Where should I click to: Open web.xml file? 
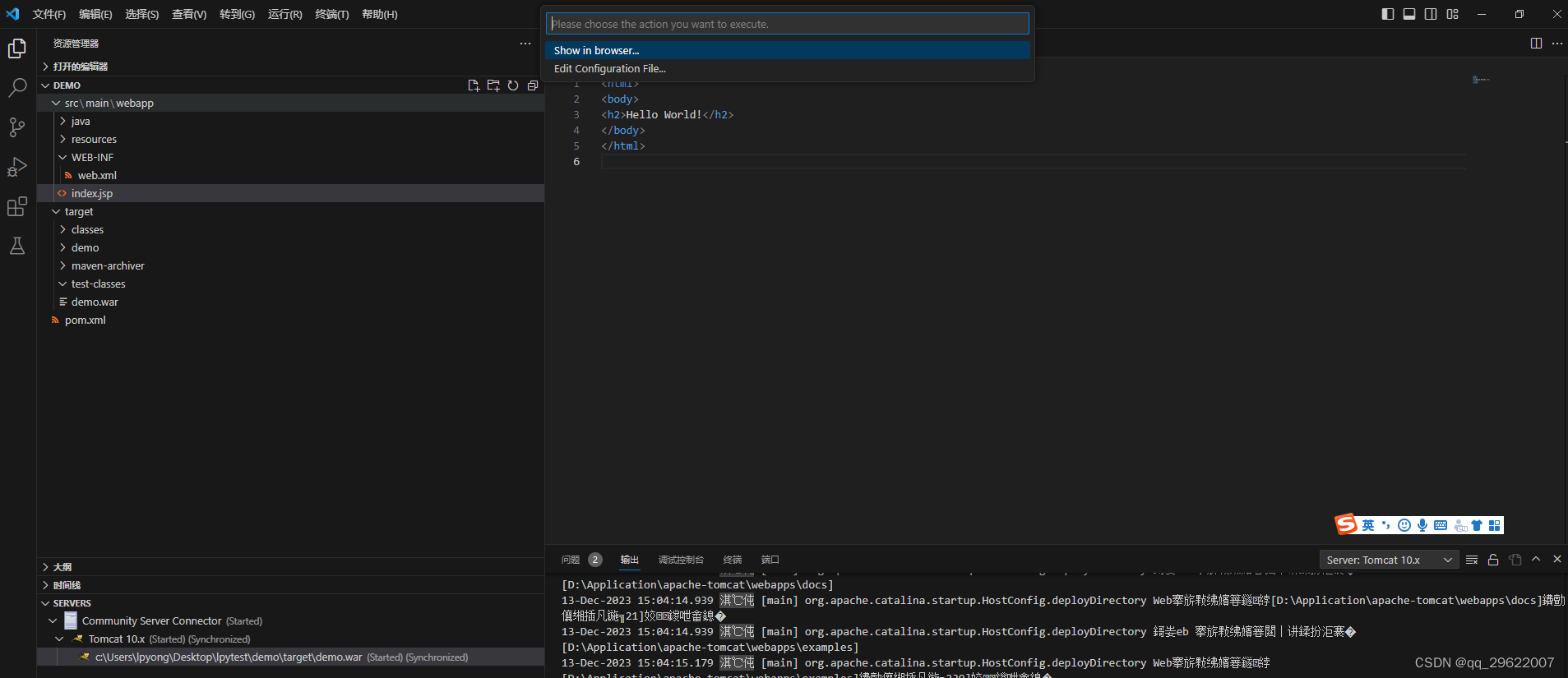click(291, 176)
